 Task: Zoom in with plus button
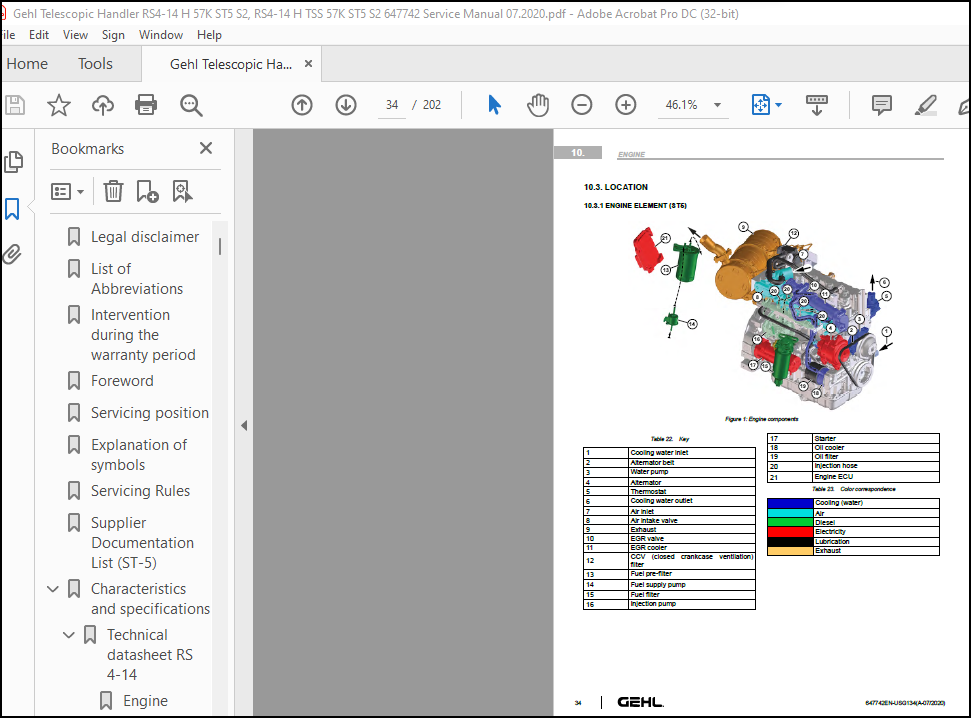coord(626,105)
